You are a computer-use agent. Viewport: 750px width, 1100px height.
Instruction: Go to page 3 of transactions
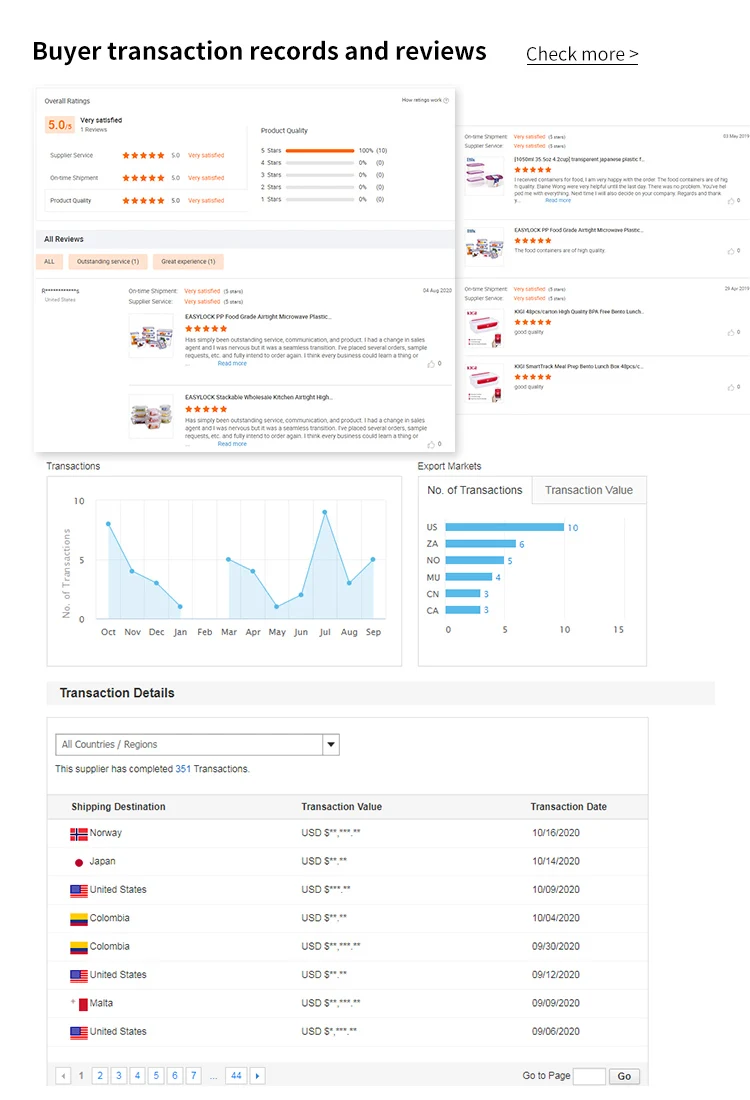coord(119,1075)
